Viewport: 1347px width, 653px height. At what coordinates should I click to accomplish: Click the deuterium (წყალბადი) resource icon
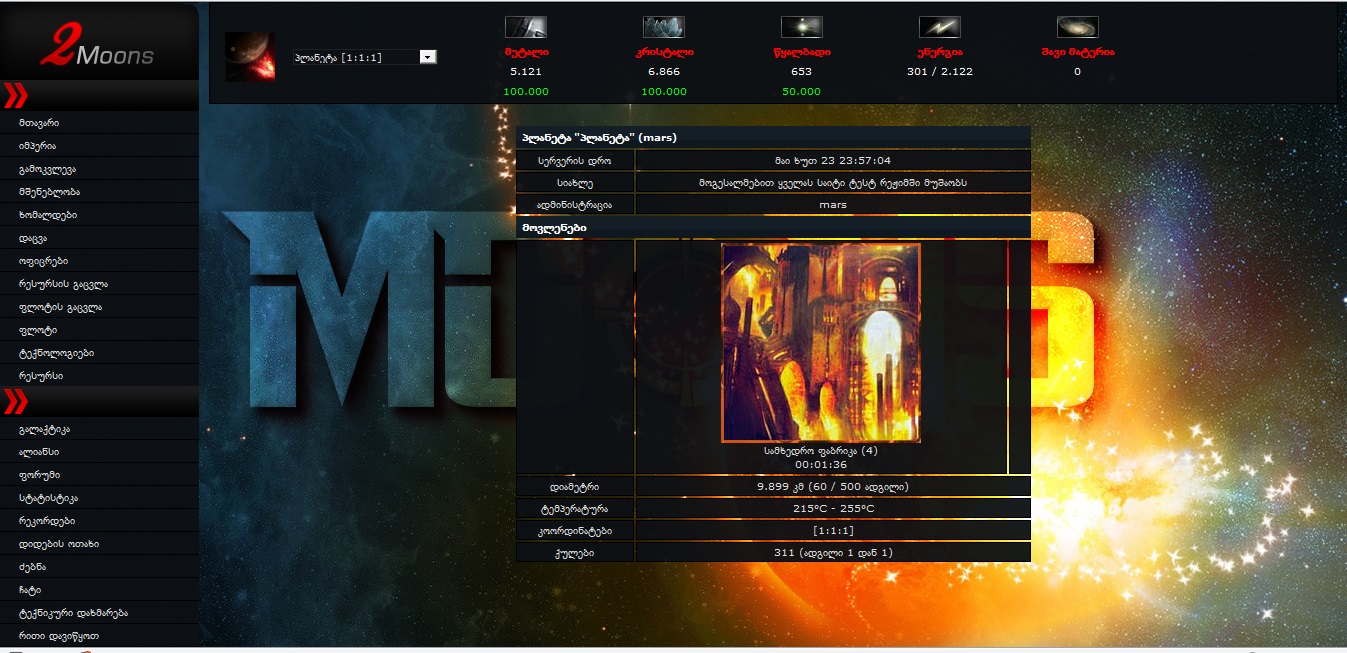pyautogui.click(x=801, y=27)
